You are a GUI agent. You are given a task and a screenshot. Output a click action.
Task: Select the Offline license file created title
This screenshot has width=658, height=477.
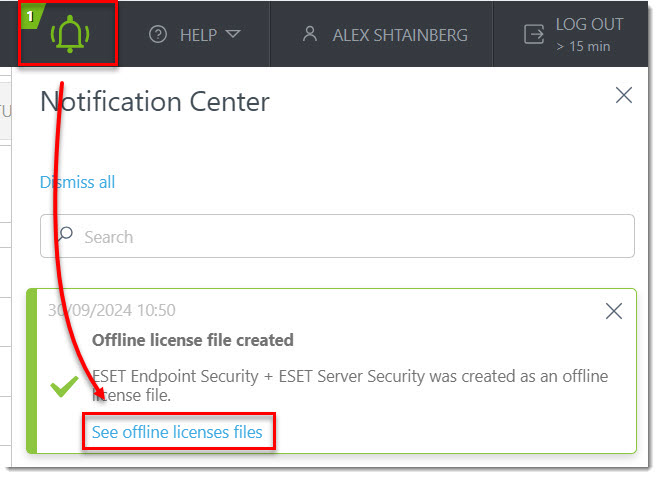click(193, 340)
